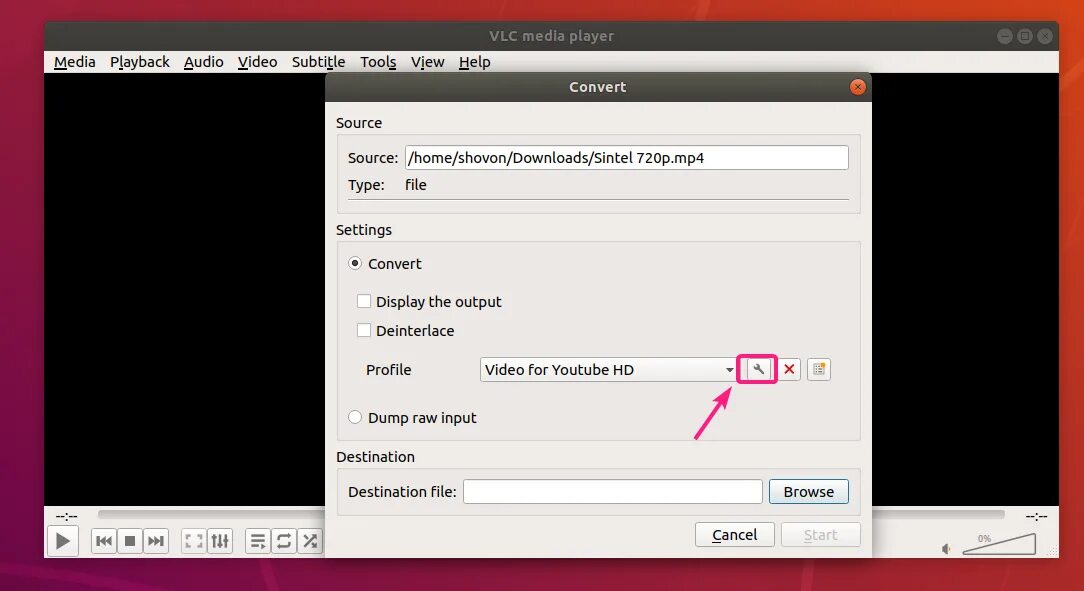Image resolution: width=1084 pixels, height=591 pixels.
Task: Stop playback in VLC controls
Action: coord(129,541)
